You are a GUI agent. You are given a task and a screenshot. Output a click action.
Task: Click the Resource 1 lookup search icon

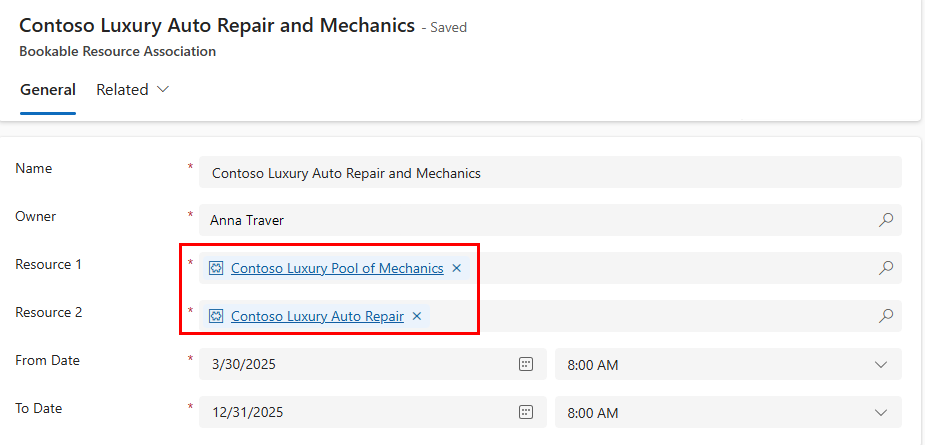pos(885,268)
